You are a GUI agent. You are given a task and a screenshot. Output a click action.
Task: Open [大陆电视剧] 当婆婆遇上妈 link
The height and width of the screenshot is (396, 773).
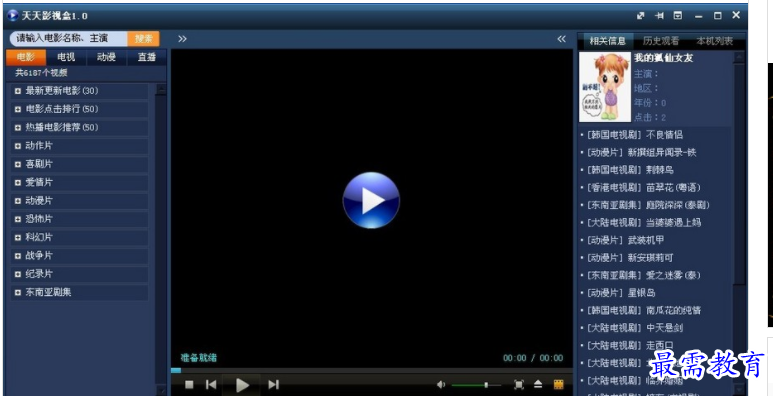coord(644,222)
